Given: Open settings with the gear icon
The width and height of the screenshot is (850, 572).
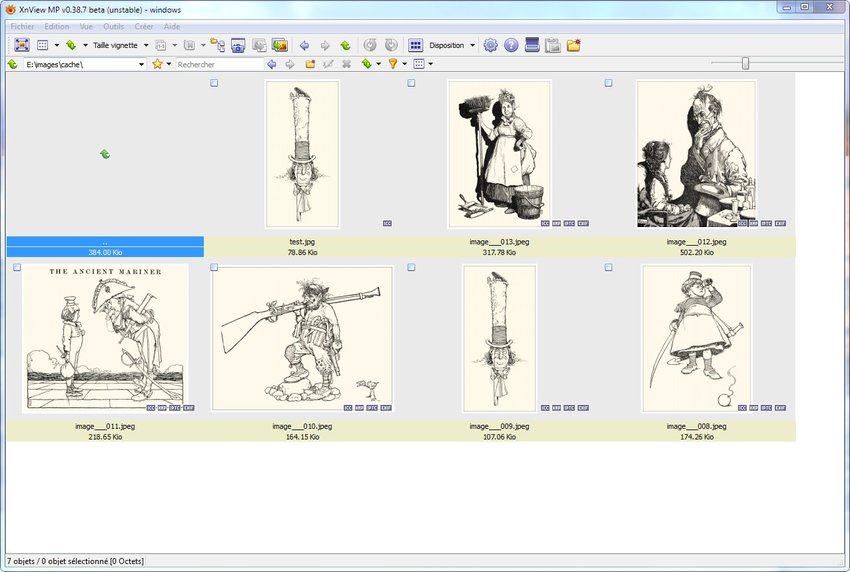Looking at the screenshot, I should pos(491,45).
